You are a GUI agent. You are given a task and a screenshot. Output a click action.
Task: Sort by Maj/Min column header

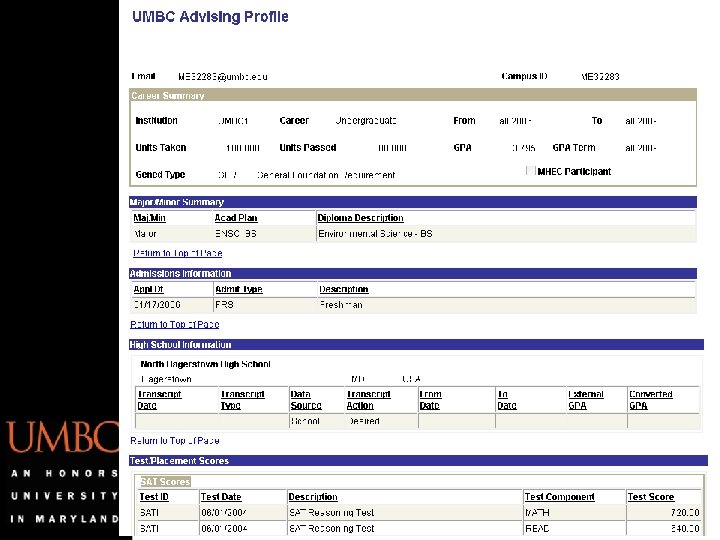(x=149, y=218)
